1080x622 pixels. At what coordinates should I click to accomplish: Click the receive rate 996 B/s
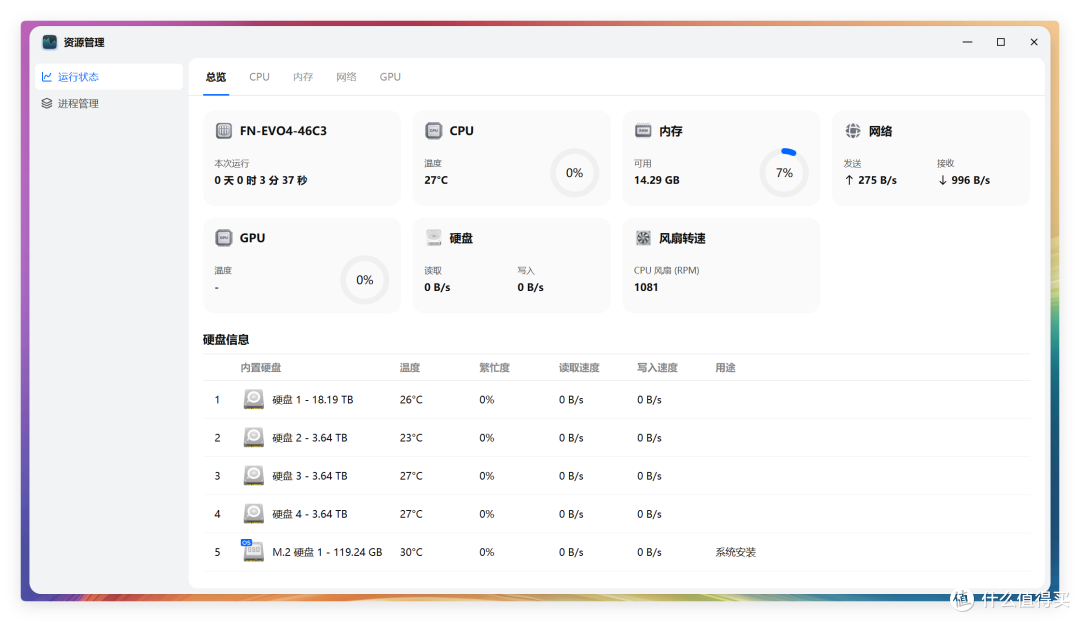[x=970, y=180]
